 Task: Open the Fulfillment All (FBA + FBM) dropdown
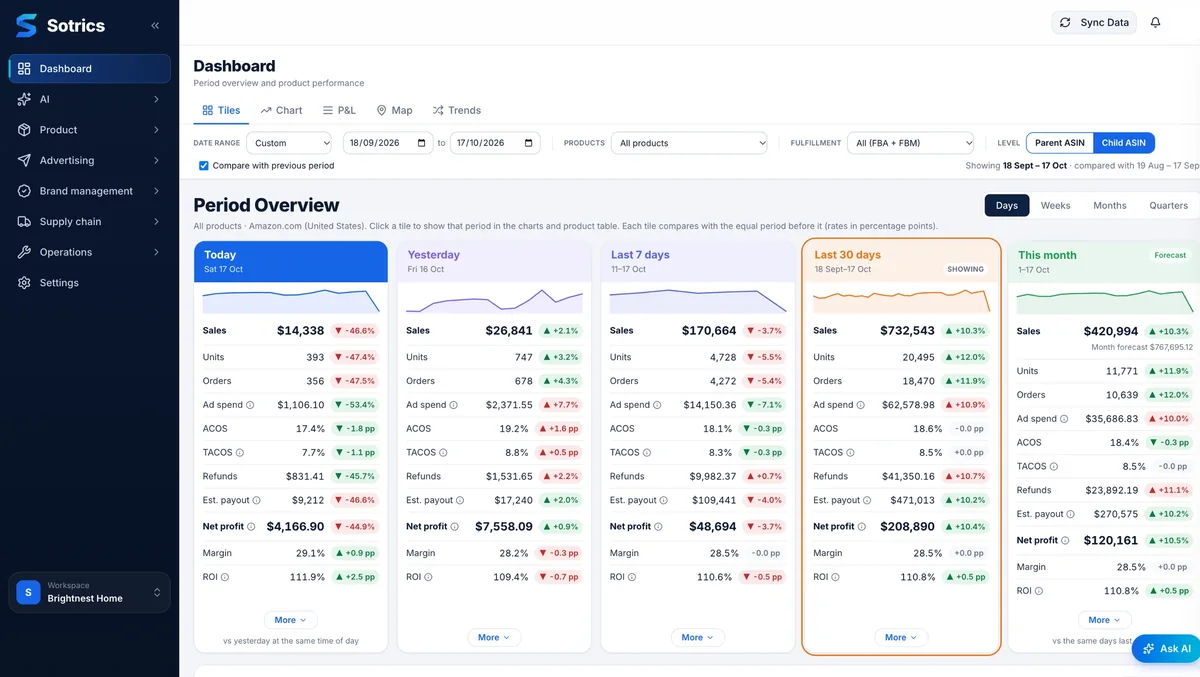point(910,143)
